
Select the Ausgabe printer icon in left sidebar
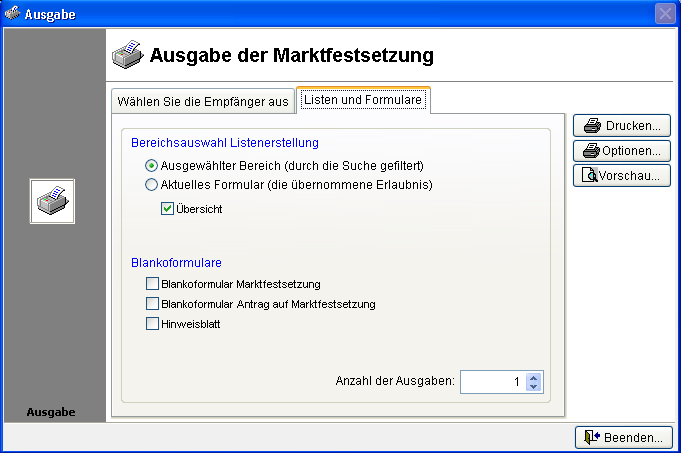[52, 201]
